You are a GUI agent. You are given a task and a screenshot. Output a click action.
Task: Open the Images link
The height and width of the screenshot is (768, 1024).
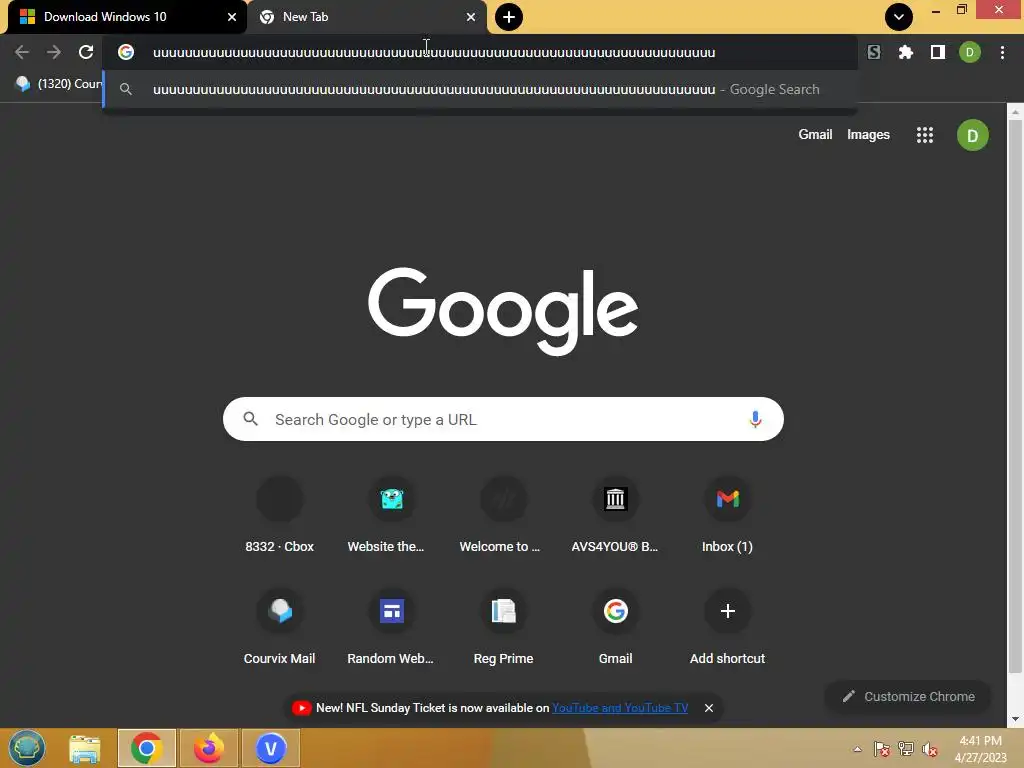tap(868, 135)
